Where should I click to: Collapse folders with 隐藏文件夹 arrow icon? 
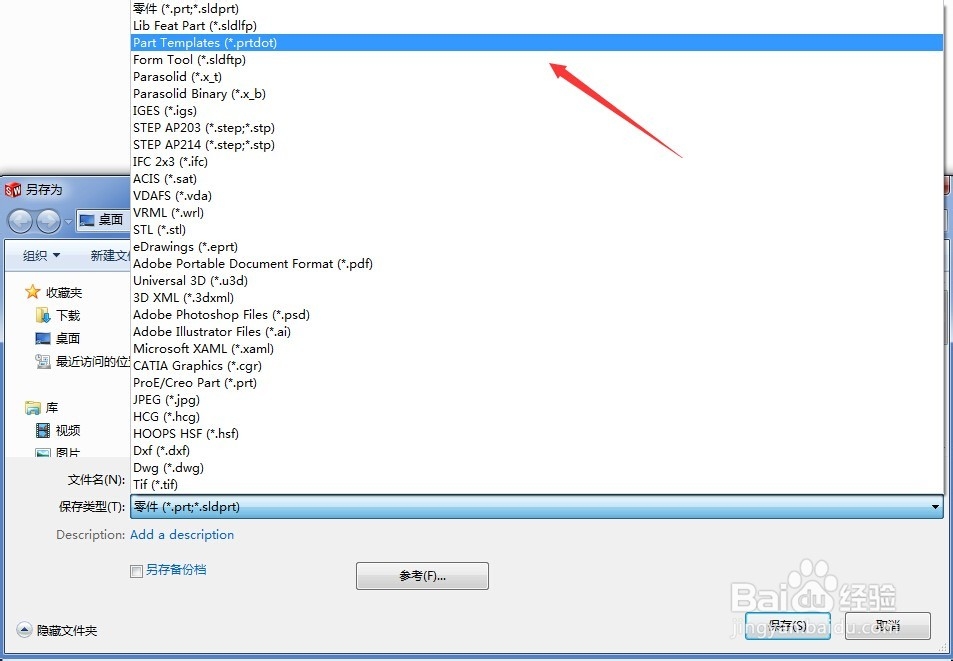coord(24,630)
